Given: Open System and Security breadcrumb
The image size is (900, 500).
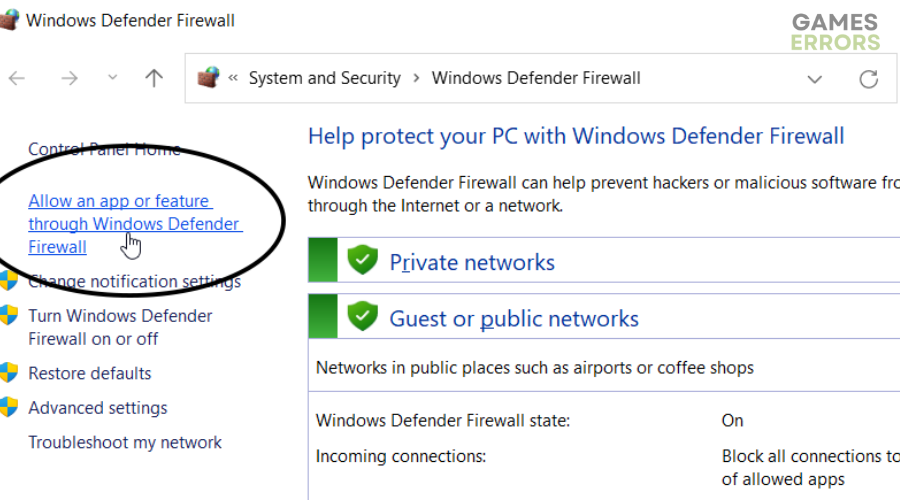Looking at the screenshot, I should 324,78.
